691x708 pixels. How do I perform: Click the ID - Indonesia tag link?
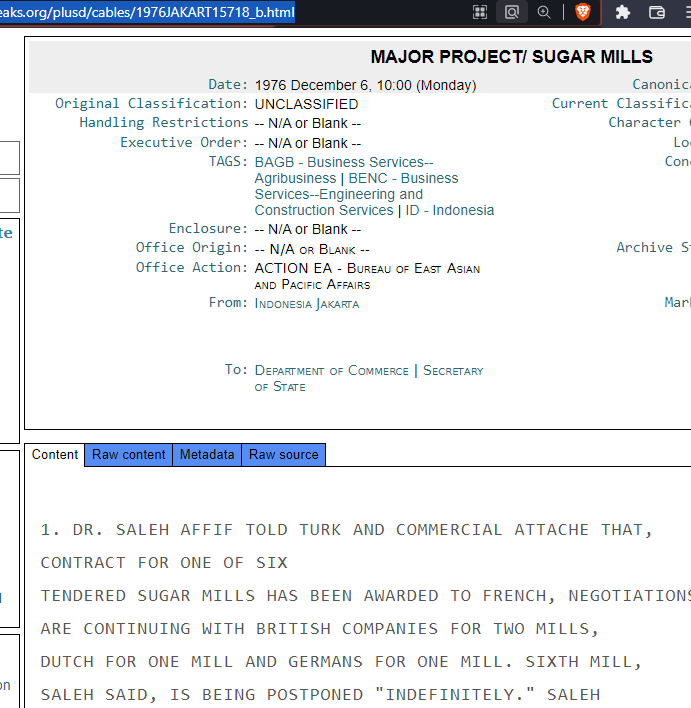pos(449,210)
